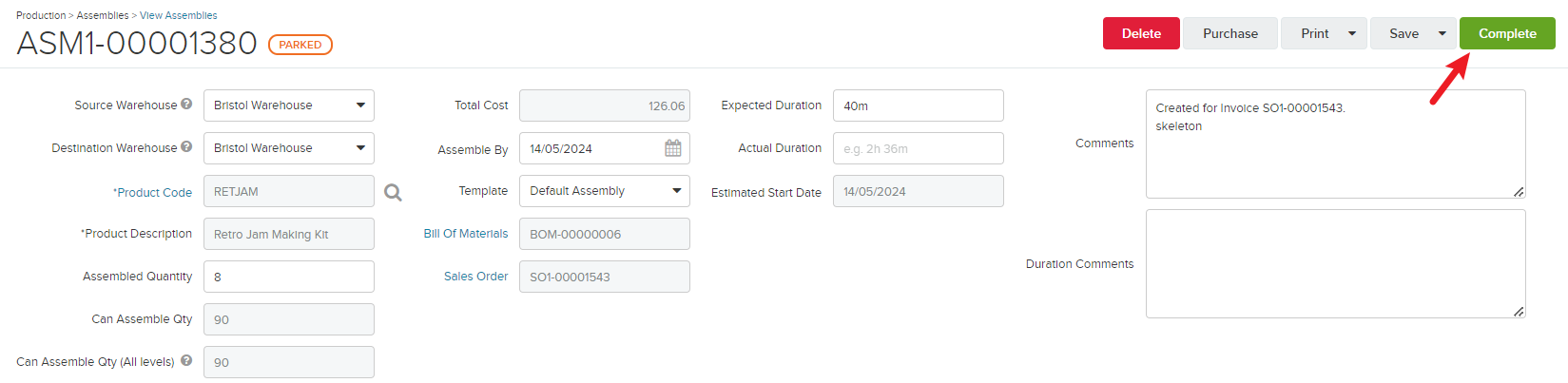Click Duration Comments resize corner handle

pos(1519,311)
